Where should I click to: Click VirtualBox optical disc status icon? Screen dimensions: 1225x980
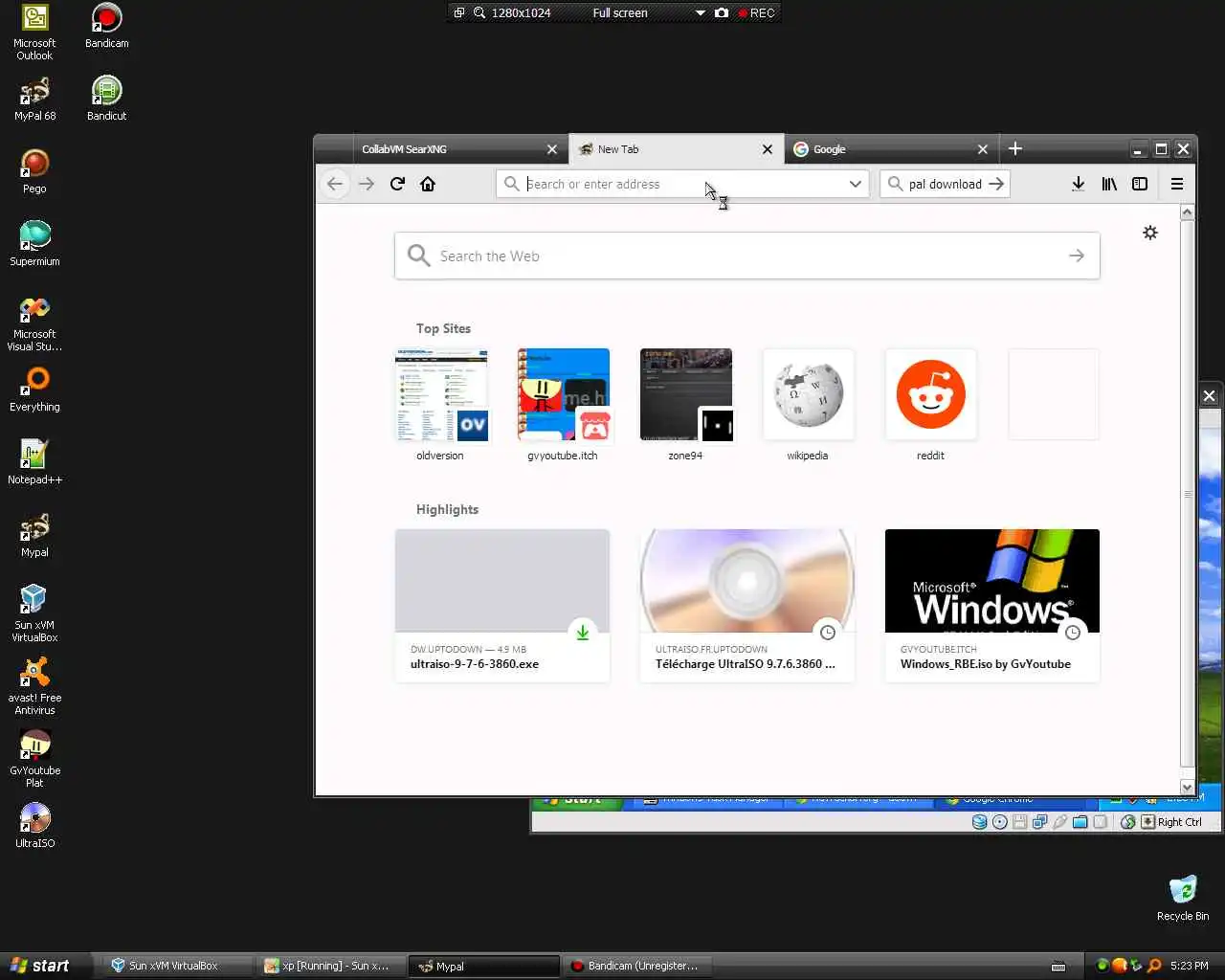(999, 822)
